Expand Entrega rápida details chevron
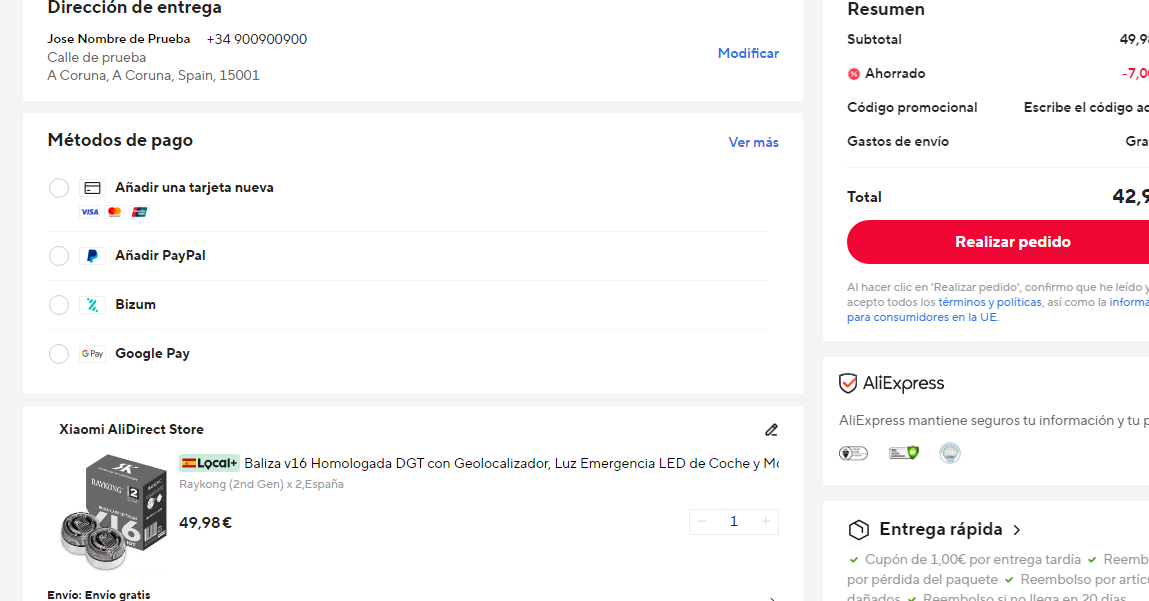The height and width of the screenshot is (601, 1149). click(1016, 530)
